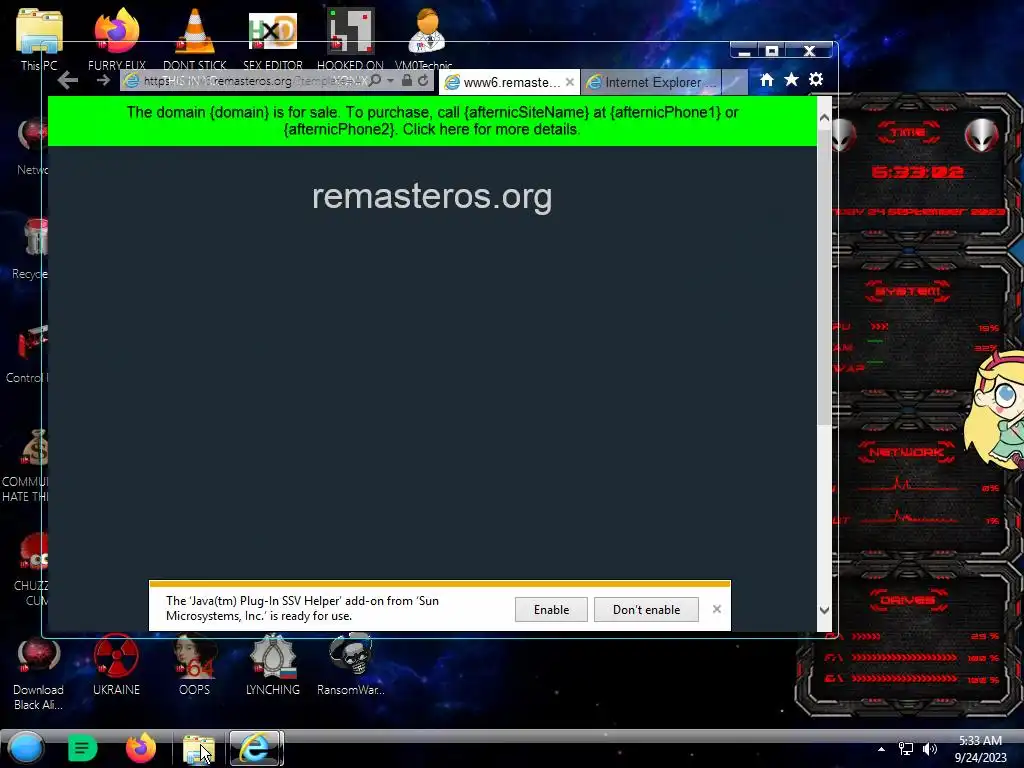The height and width of the screenshot is (768, 1024).
Task: Click the blonde cartoon character desktop mascot
Action: click(997, 410)
